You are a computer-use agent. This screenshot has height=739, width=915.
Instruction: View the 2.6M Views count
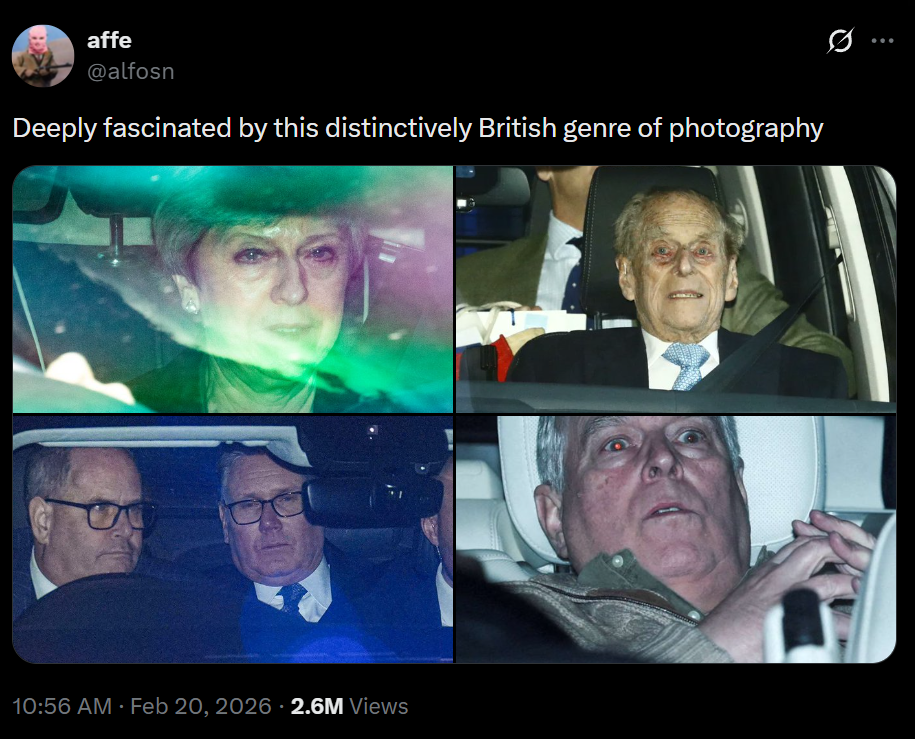click(x=349, y=706)
